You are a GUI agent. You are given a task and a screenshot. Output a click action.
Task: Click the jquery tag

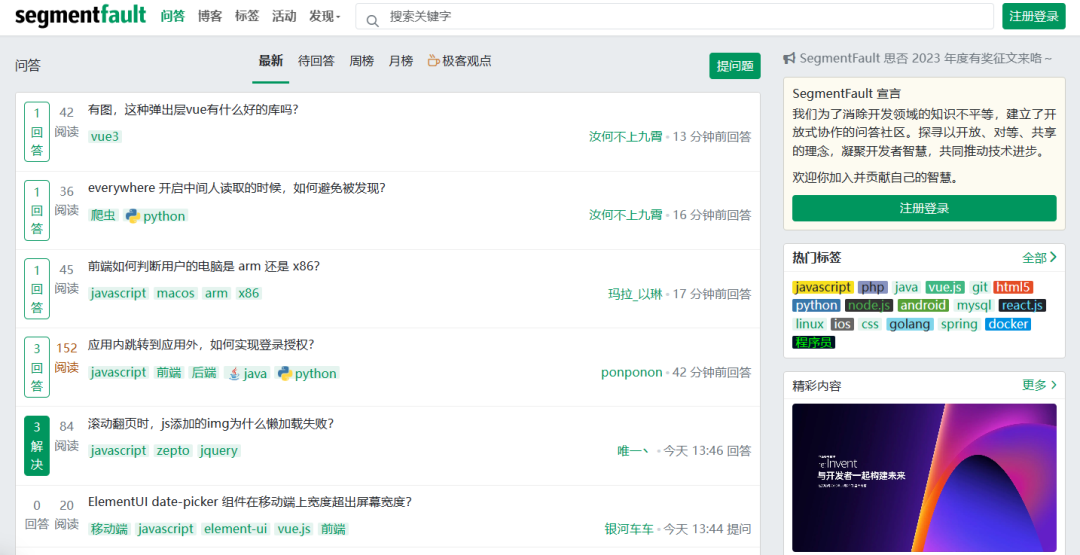218,450
